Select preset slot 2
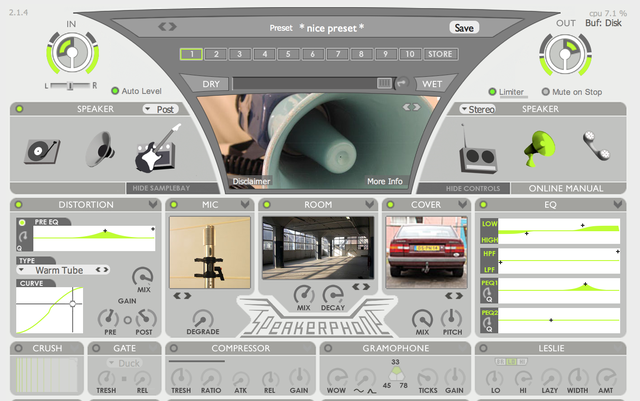Screen dimensions: 640x401 (216, 54)
